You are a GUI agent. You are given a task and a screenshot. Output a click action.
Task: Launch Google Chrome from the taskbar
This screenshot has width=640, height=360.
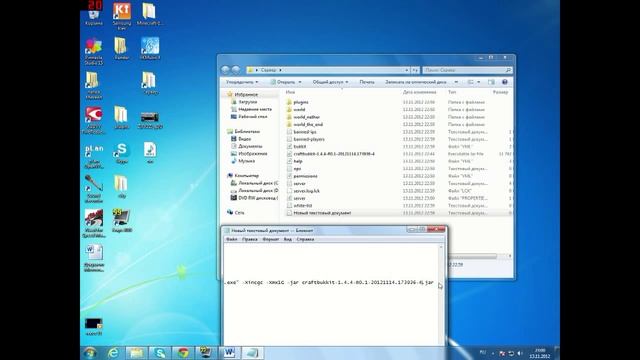click(182, 353)
